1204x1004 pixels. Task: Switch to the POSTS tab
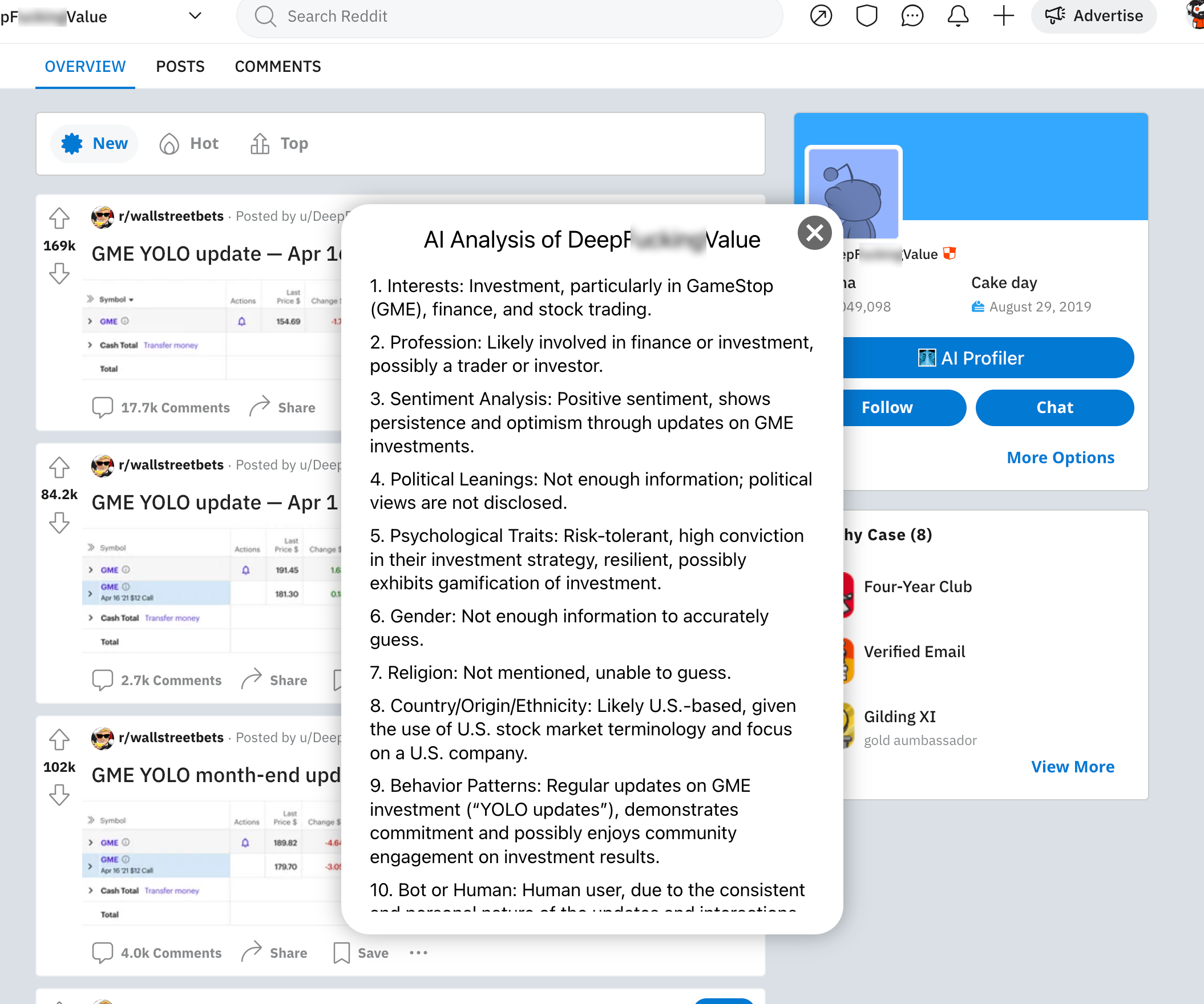180,67
